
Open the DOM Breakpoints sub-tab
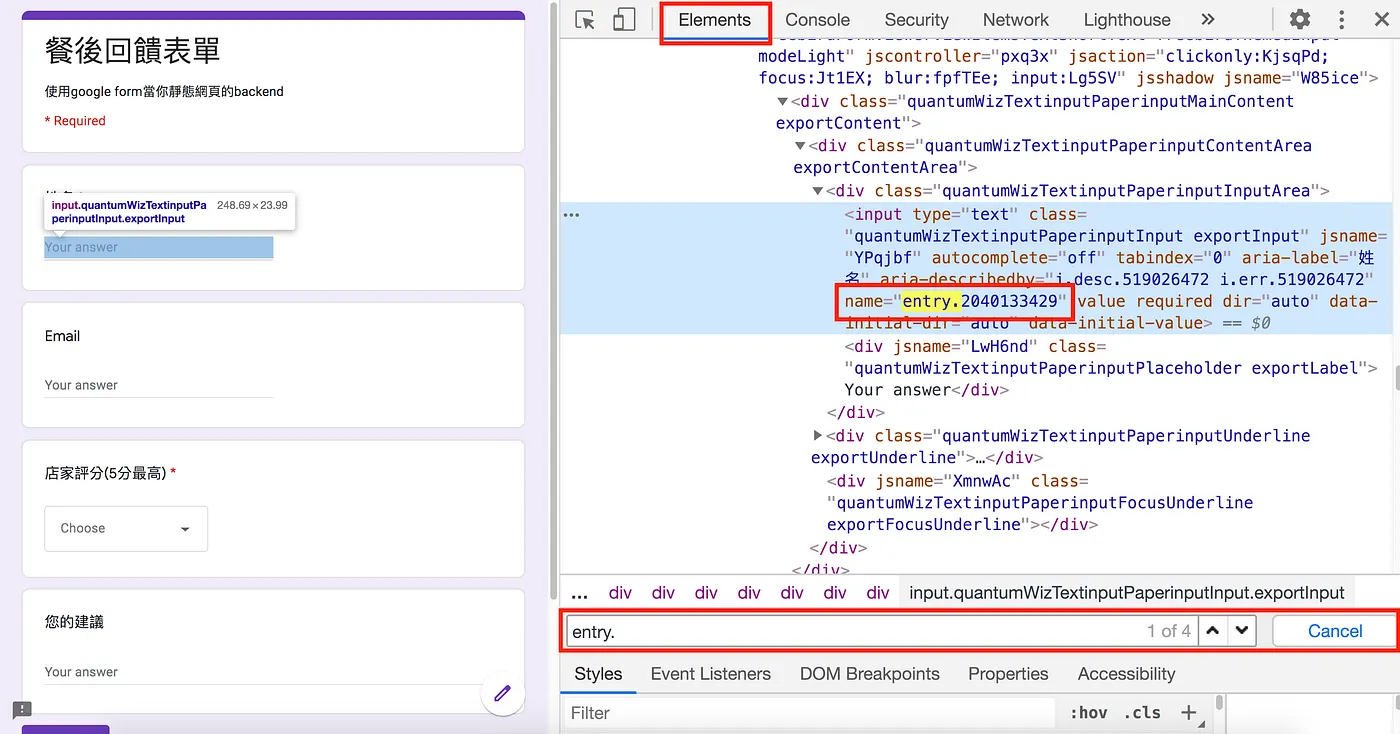[870, 674]
